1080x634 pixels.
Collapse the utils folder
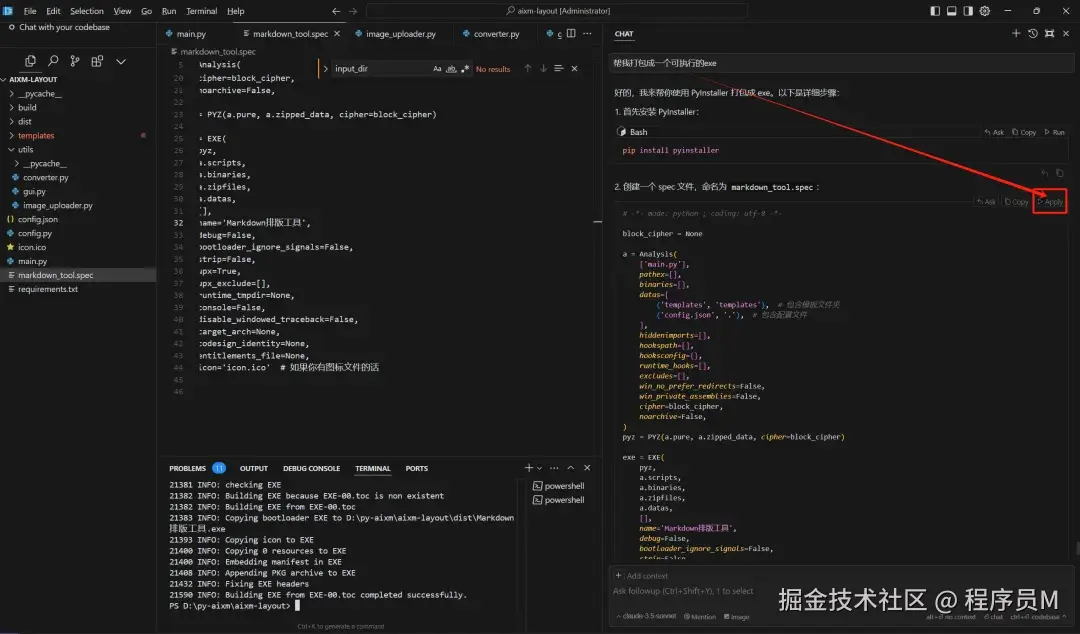click(x=25, y=150)
